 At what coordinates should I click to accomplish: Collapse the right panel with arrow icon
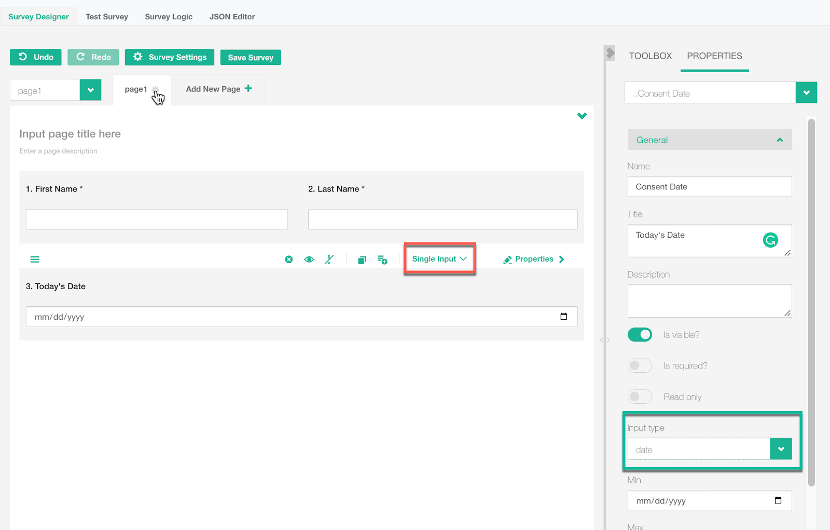click(x=610, y=53)
